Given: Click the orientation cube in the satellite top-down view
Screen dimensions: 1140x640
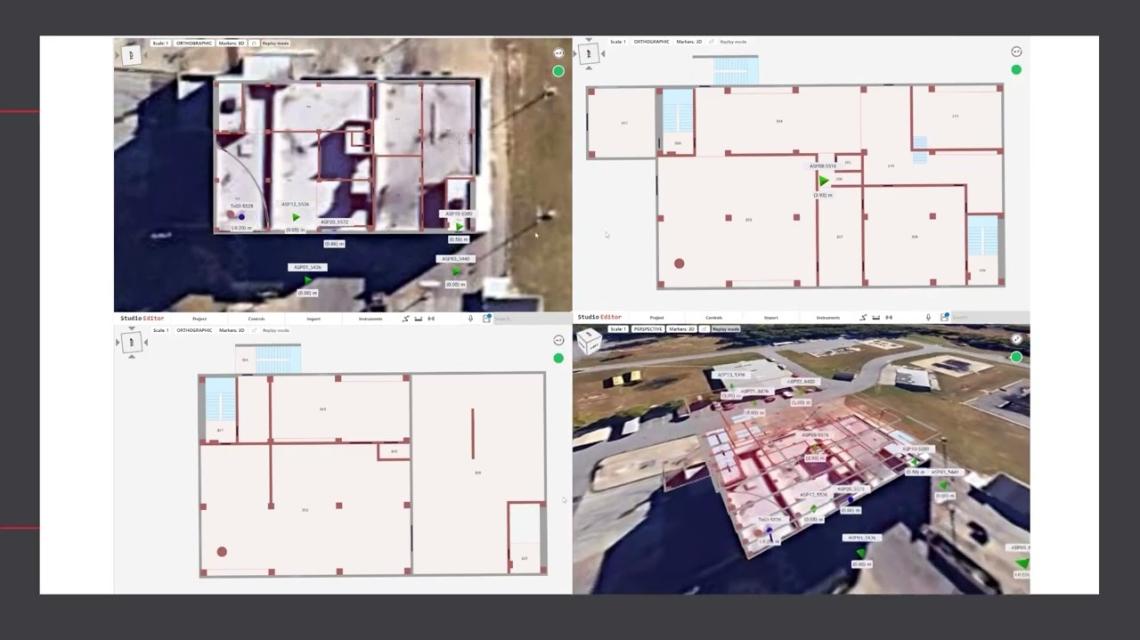Looking at the screenshot, I should click(x=132, y=54).
